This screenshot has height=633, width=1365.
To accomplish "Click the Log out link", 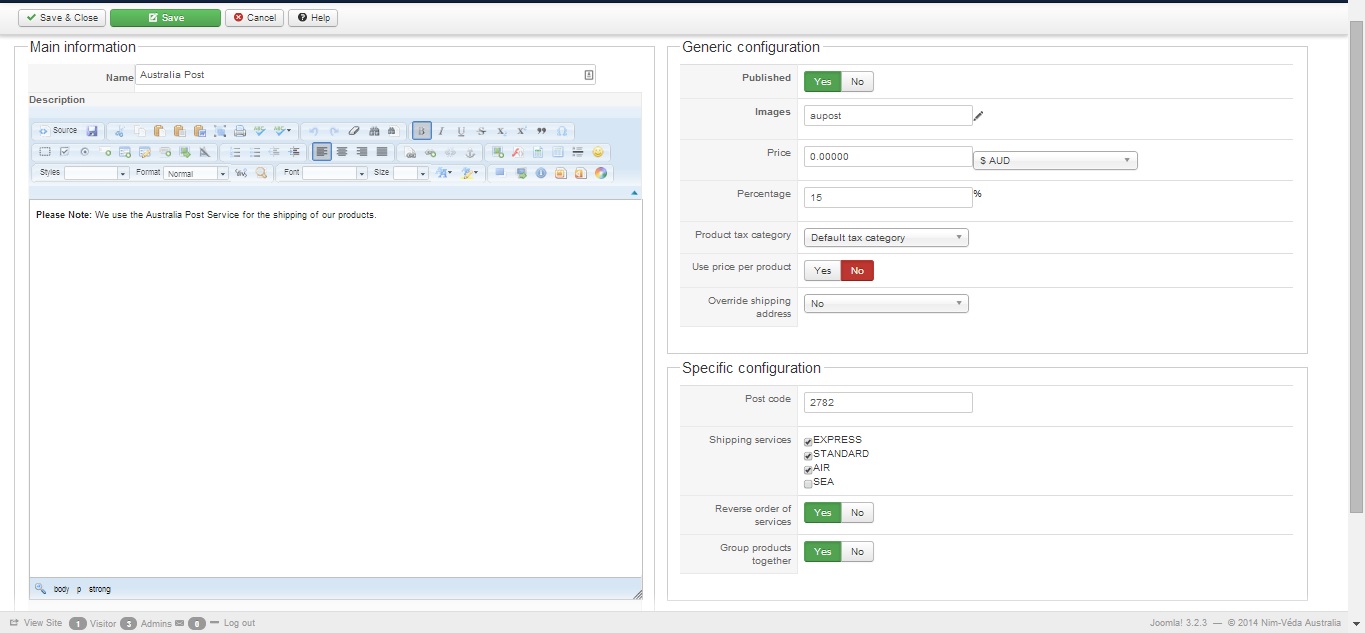I will point(239,623).
